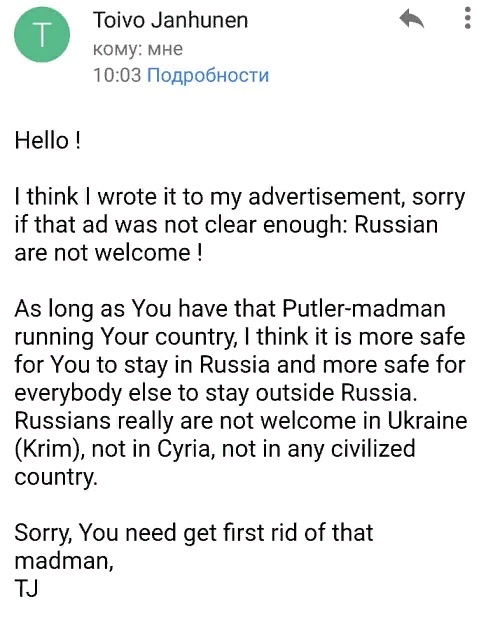The height and width of the screenshot is (629, 486).
Task: Click the 'Hello !' greeting line
Action: (x=48, y=141)
